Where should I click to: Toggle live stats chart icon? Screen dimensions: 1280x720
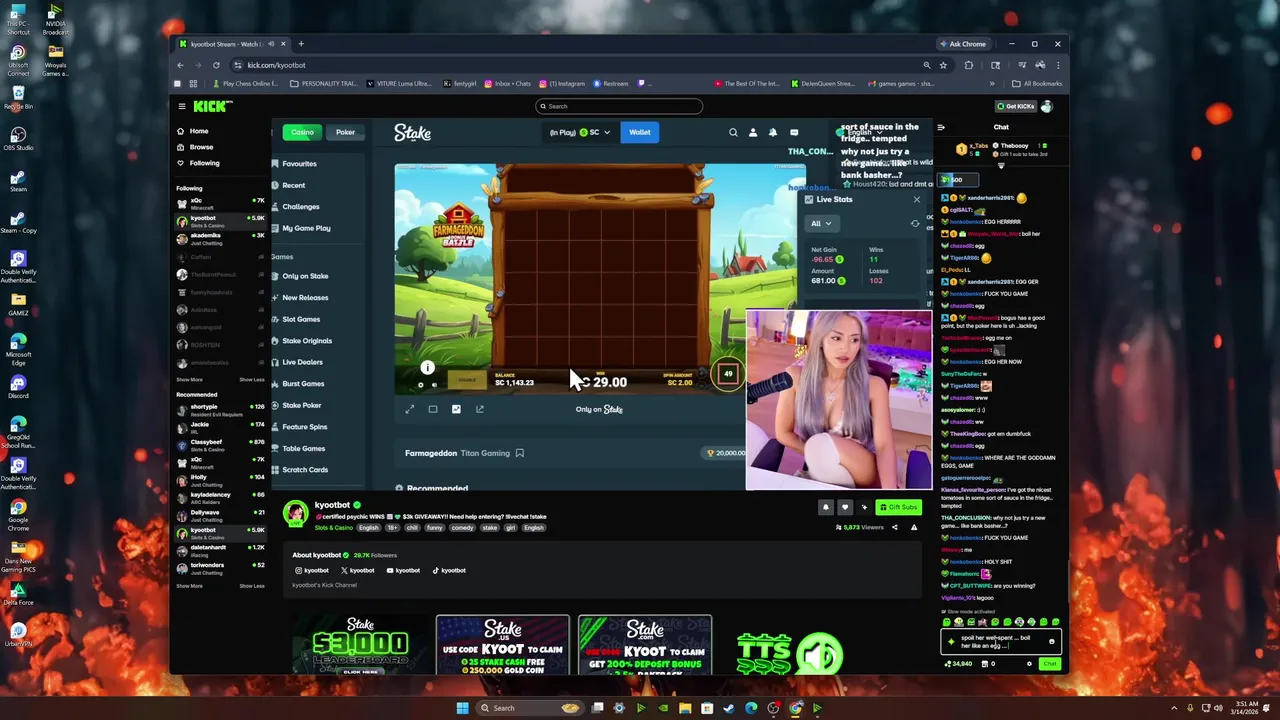pyautogui.click(x=456, y=409)
